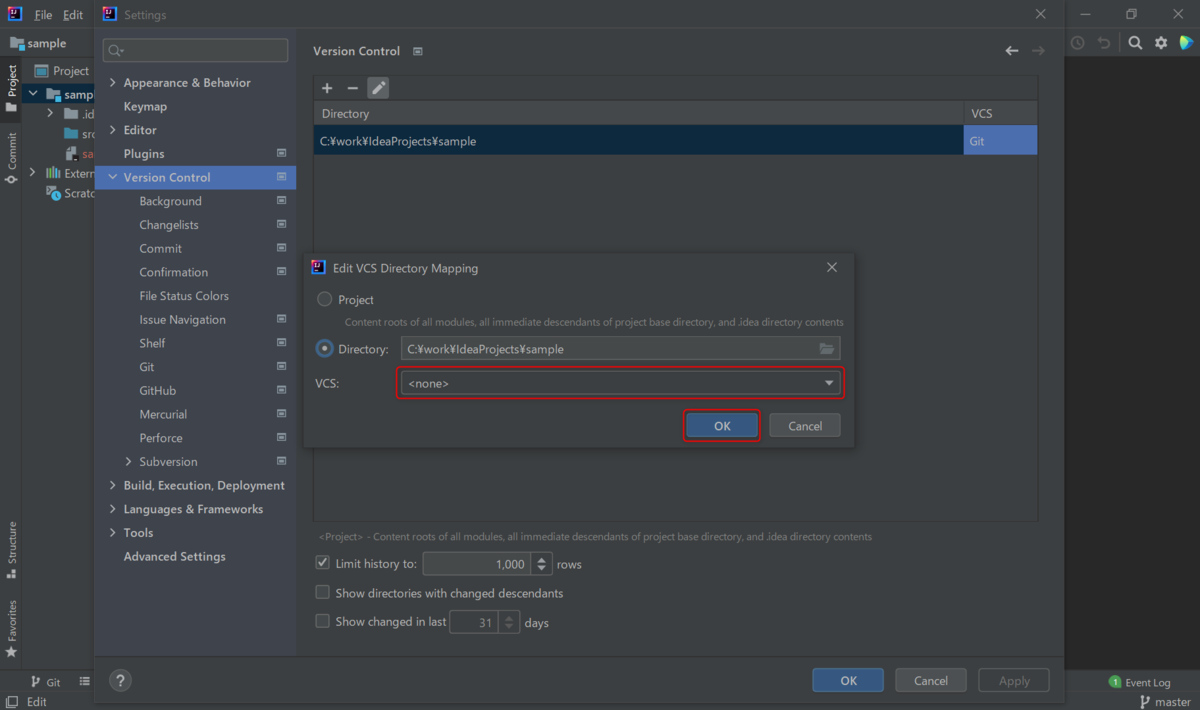
Task: Click the undo rollback icon in toolbar
Action: 1104,43
